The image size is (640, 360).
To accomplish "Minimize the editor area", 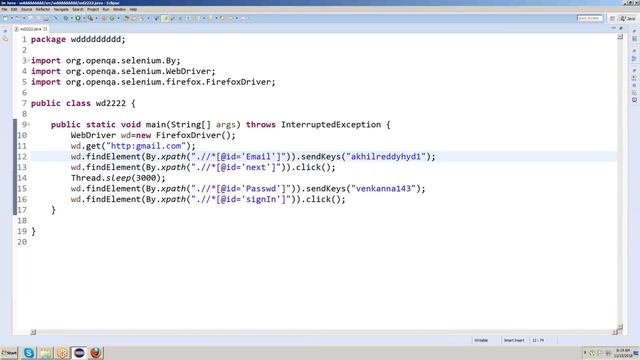I will pos(613,28).
